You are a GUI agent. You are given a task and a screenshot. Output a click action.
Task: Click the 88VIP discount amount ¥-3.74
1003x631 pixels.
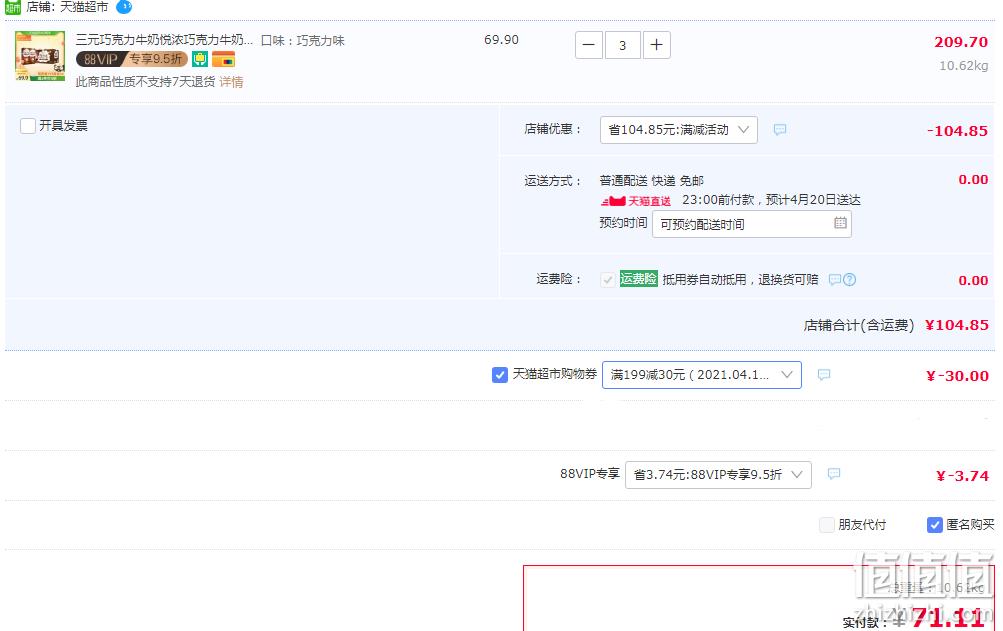[x=962, y=476]
